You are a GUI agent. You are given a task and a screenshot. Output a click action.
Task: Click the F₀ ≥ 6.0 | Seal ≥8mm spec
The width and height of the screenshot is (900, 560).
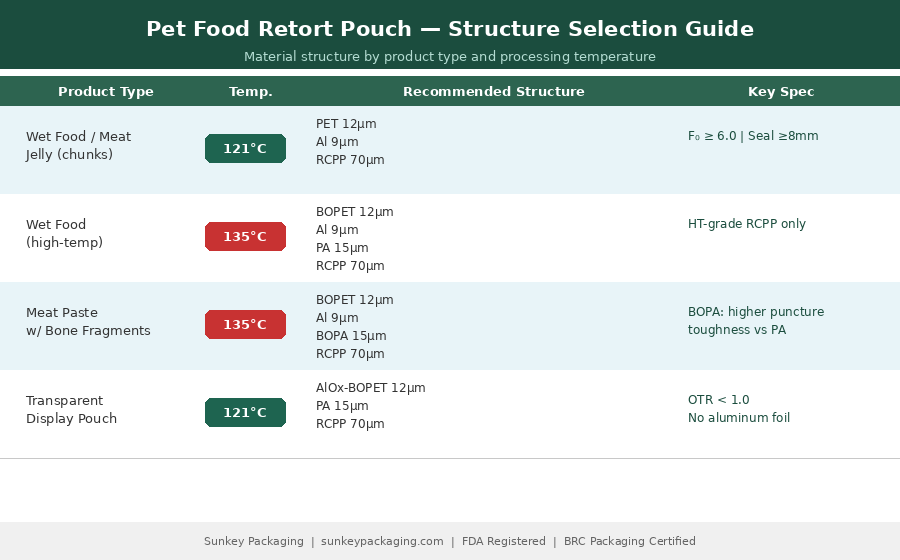coord(753,136)
